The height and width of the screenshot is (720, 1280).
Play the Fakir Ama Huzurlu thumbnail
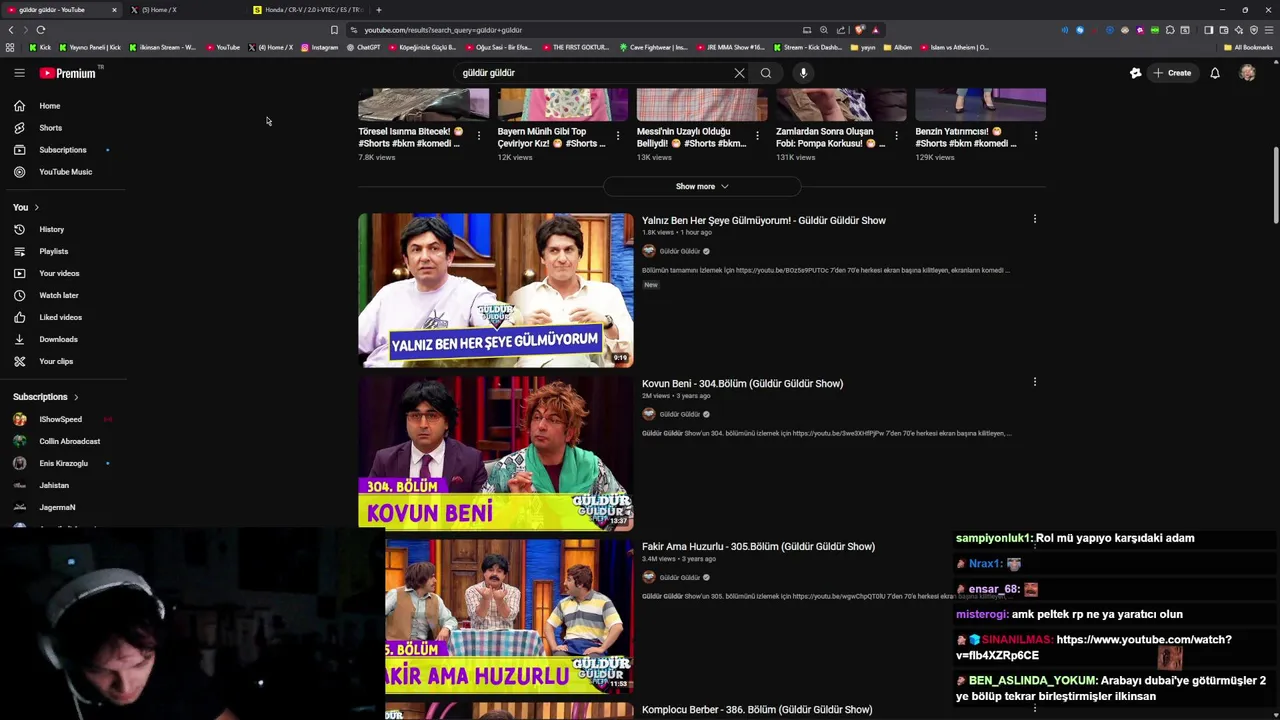click(509, 616)
